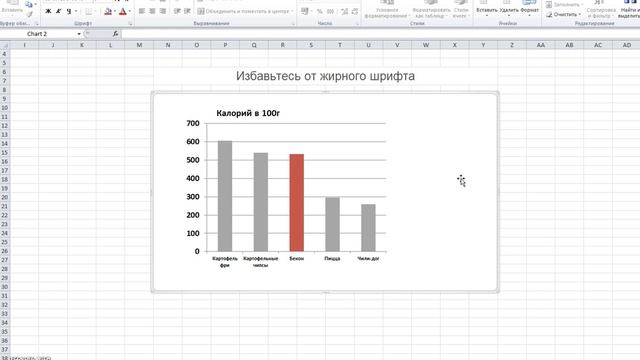Decrease the indent

[x=177, y=11]
